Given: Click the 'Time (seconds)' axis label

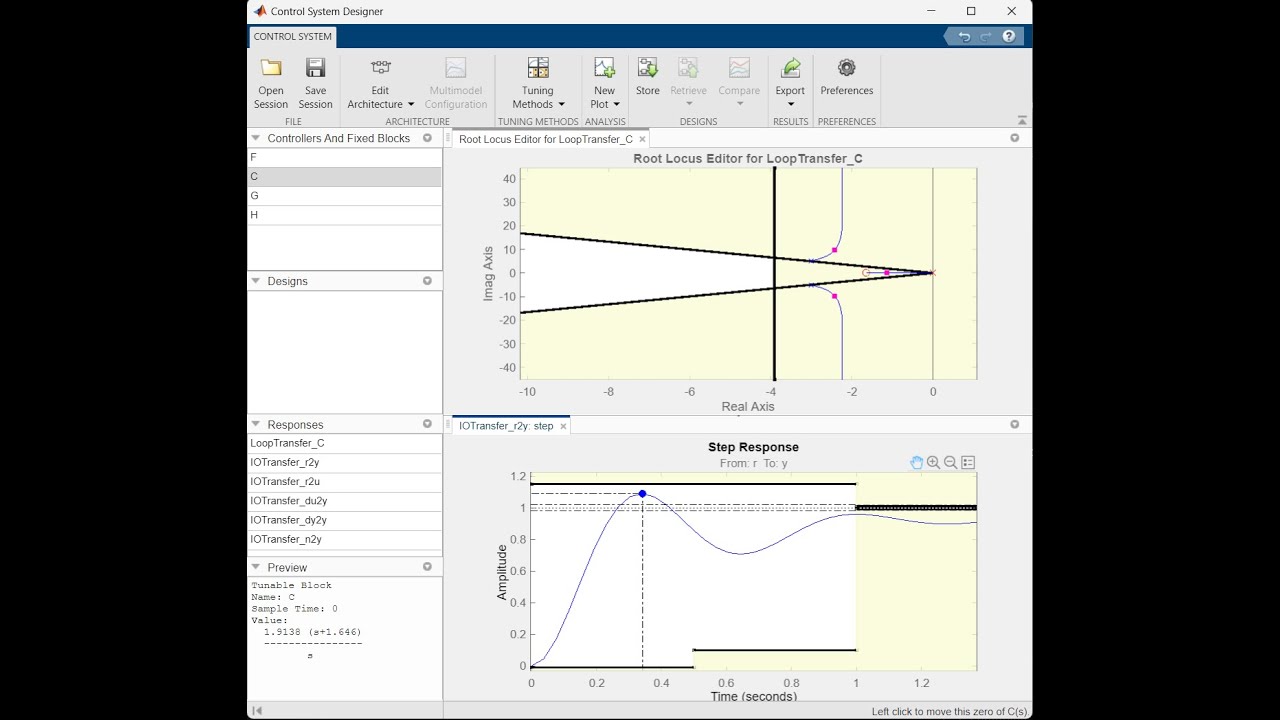Looking at the screenshot, I should tap(754, 696).
